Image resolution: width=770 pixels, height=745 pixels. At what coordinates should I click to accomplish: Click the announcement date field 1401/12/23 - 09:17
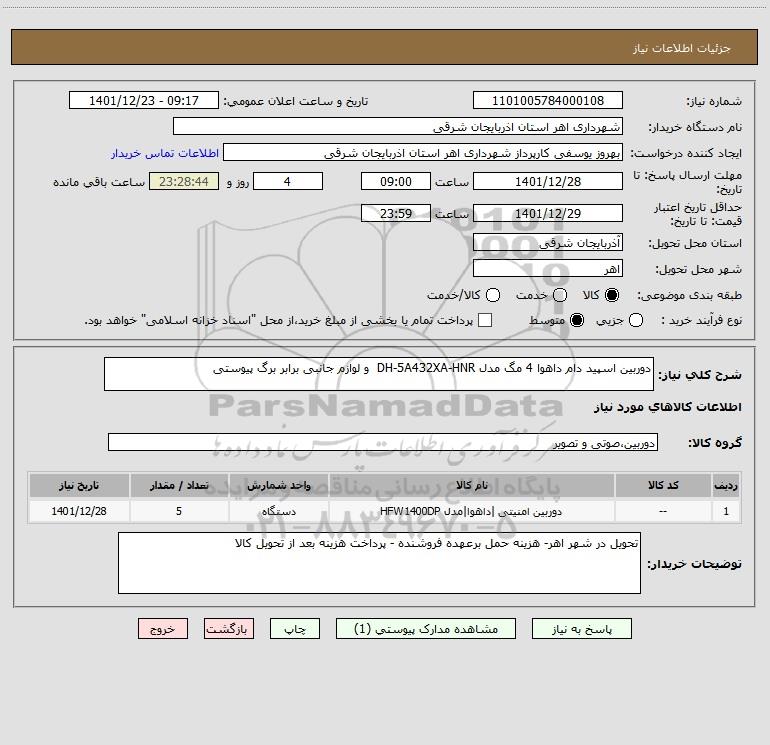144,100
